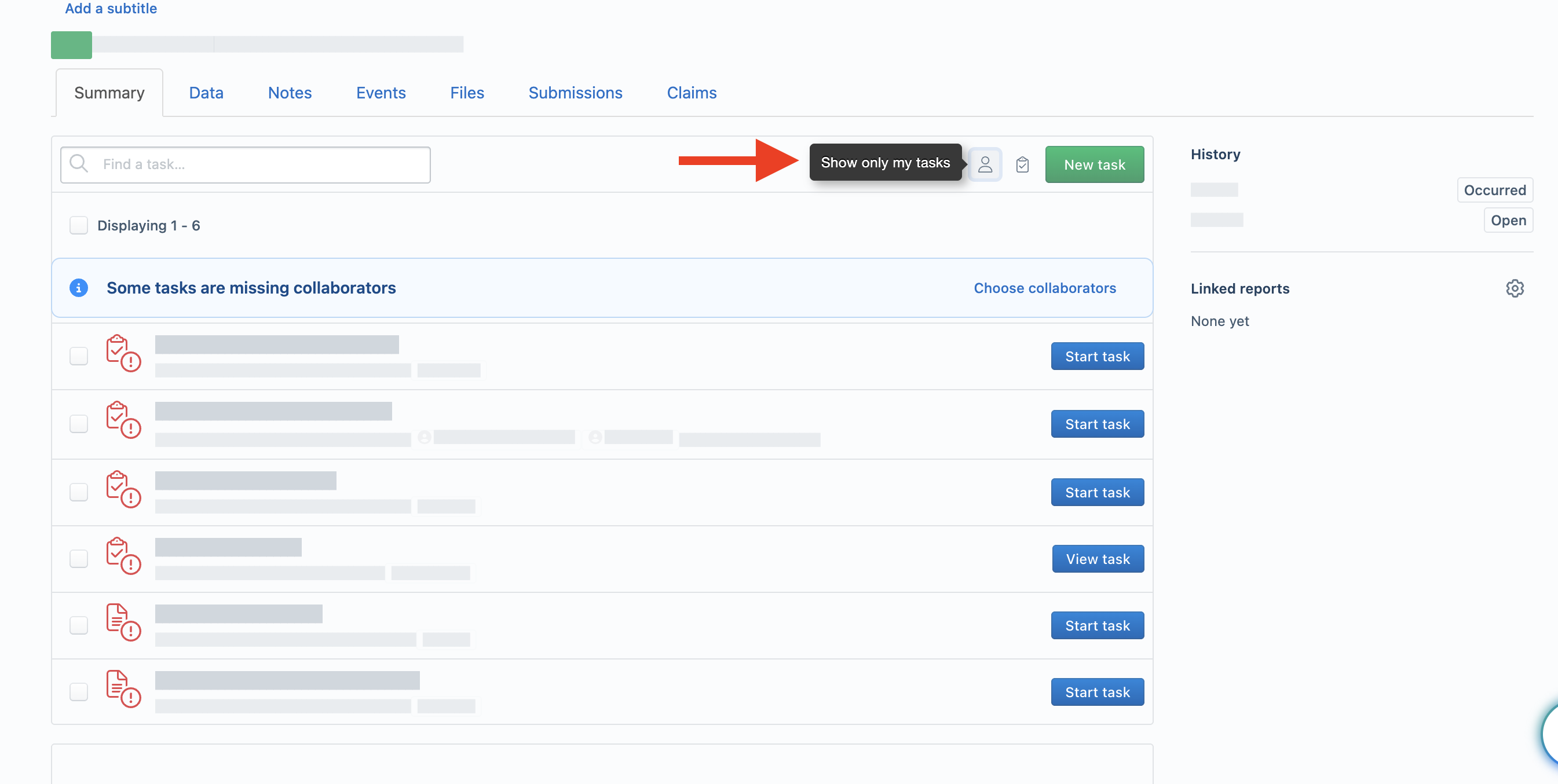1558x784 pixels.
Task: Click the Find a task search field
Action: click(246, 164)
